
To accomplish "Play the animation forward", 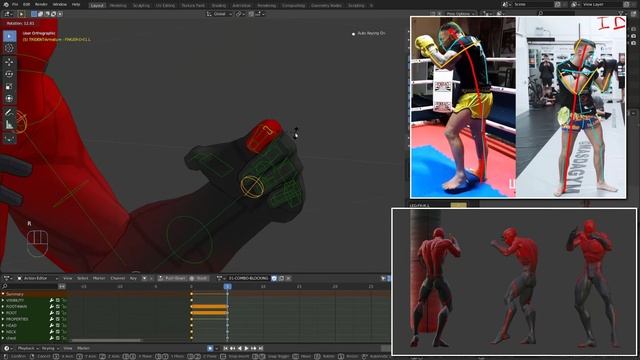I will click(246, 349).
